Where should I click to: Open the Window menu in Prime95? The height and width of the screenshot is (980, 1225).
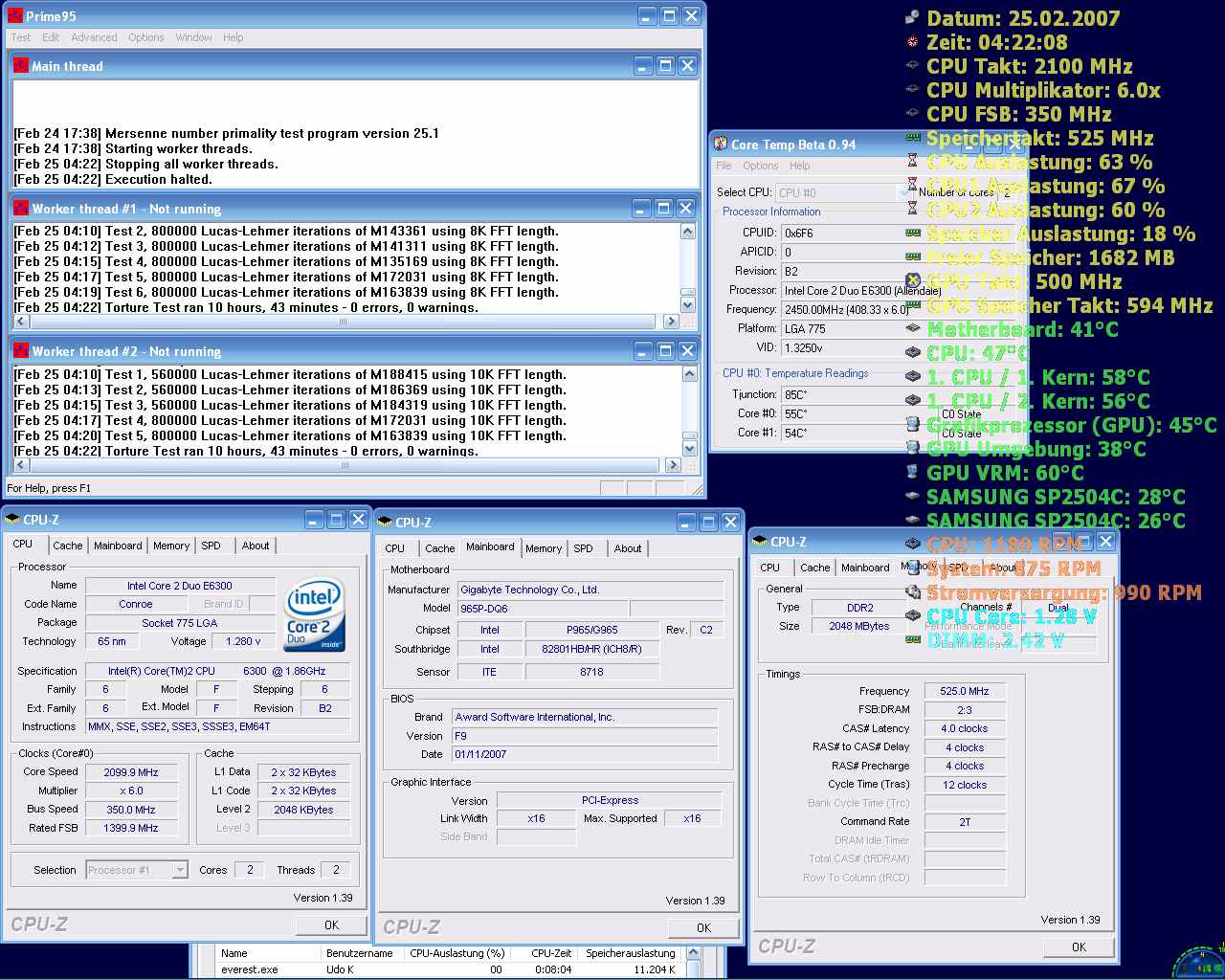pos(193,37)
